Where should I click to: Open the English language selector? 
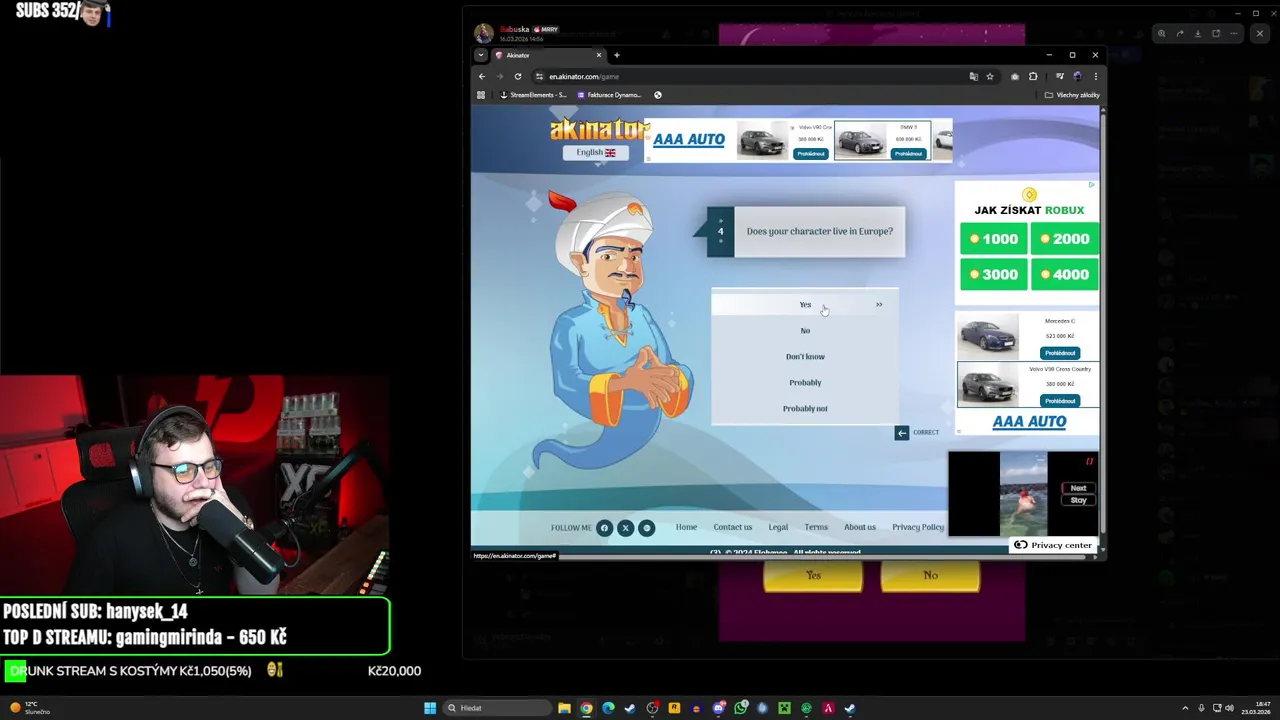[x=596, y=152]
